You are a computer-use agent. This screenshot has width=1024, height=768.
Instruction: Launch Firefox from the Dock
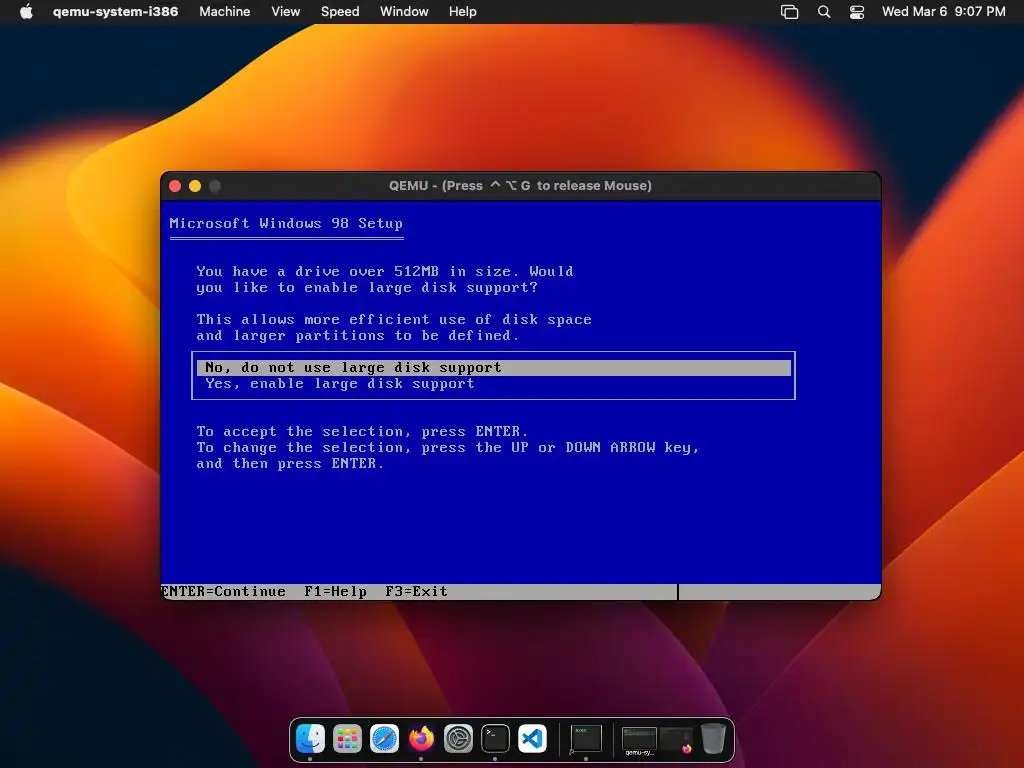coord(421,739)
